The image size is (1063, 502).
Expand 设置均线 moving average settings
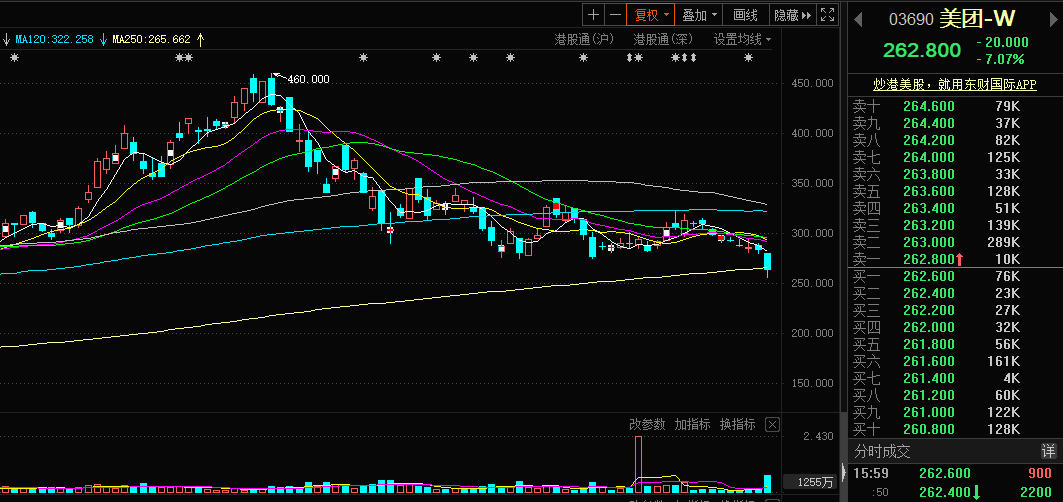point(742,39)
